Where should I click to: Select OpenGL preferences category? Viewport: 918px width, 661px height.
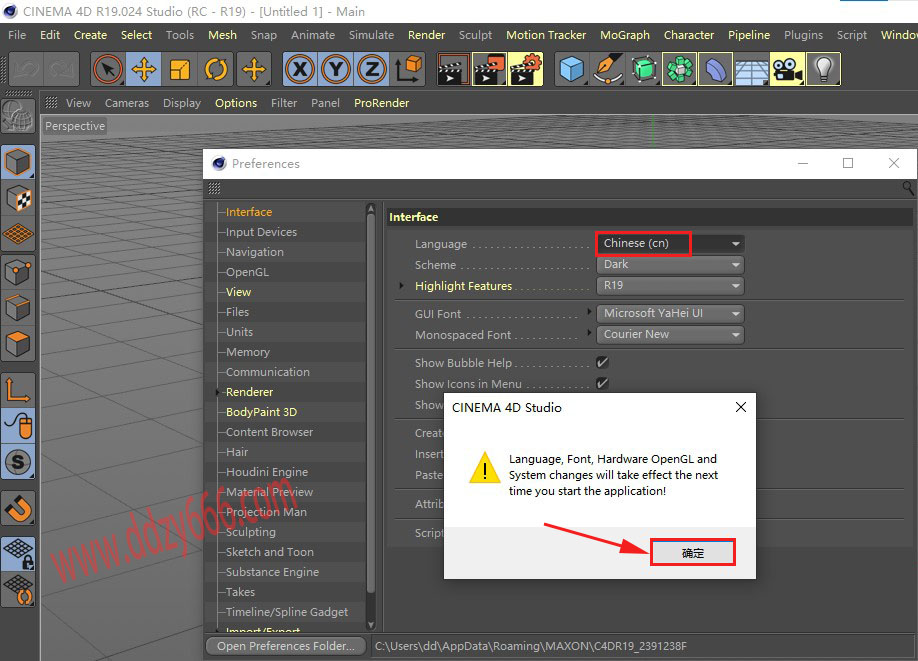pyautogui.click(x=247, y=272)
